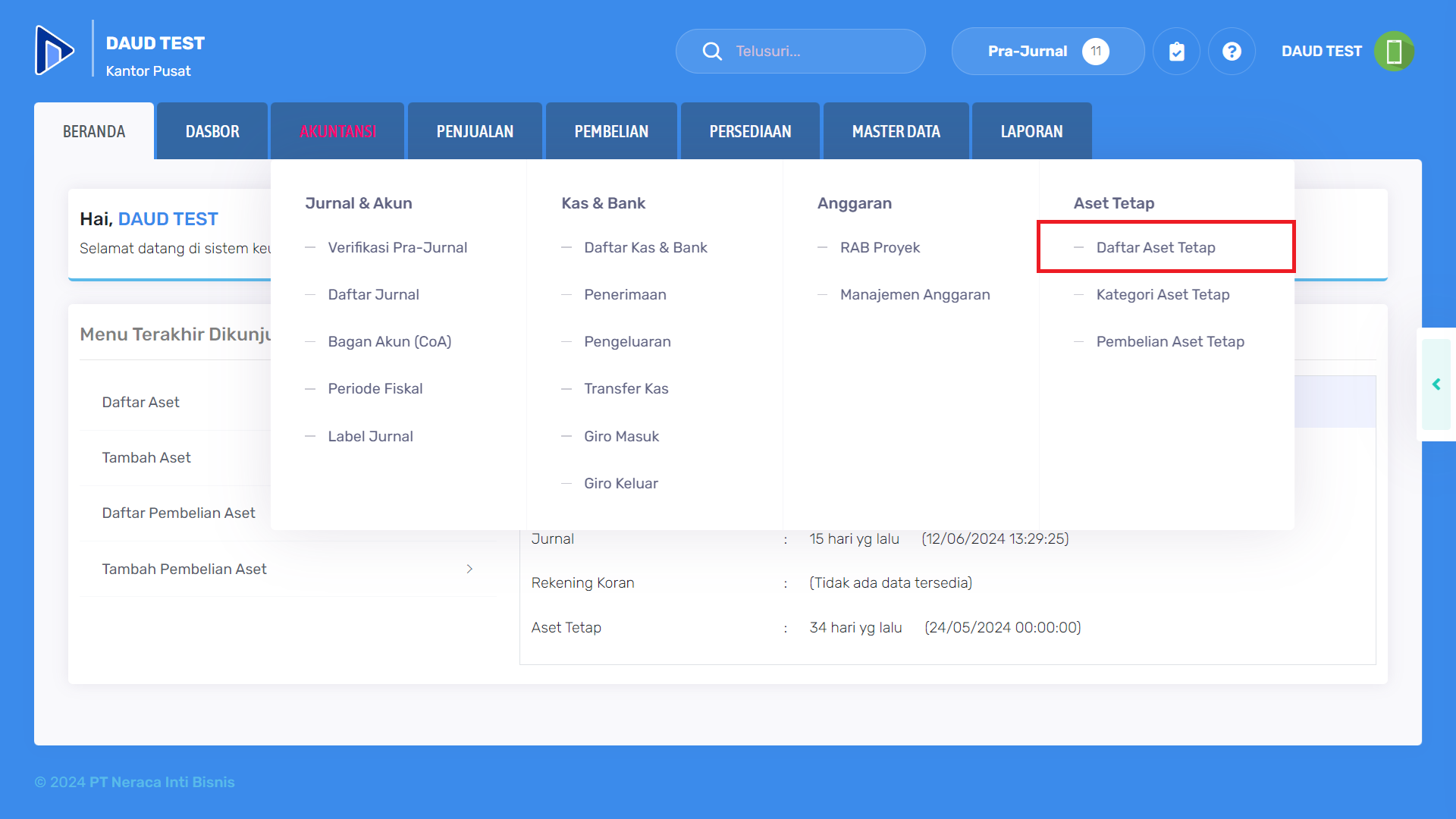Screen dimensions: 1456x819
Task: Open recent menu Tambah Pembelian Aset
Action: click(x=184, y=569)
